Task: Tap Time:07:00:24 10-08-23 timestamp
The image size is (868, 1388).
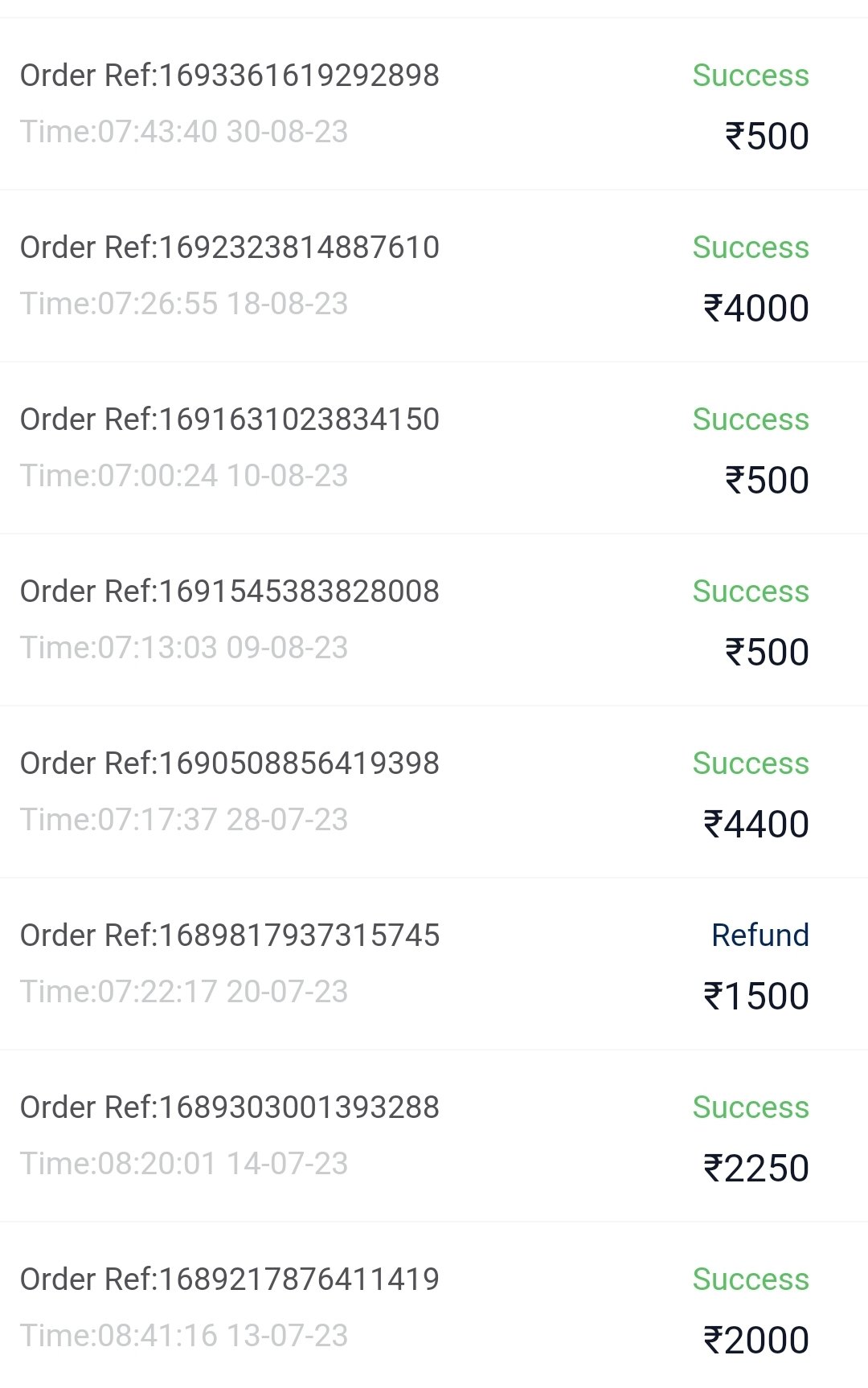Action: 184,476
